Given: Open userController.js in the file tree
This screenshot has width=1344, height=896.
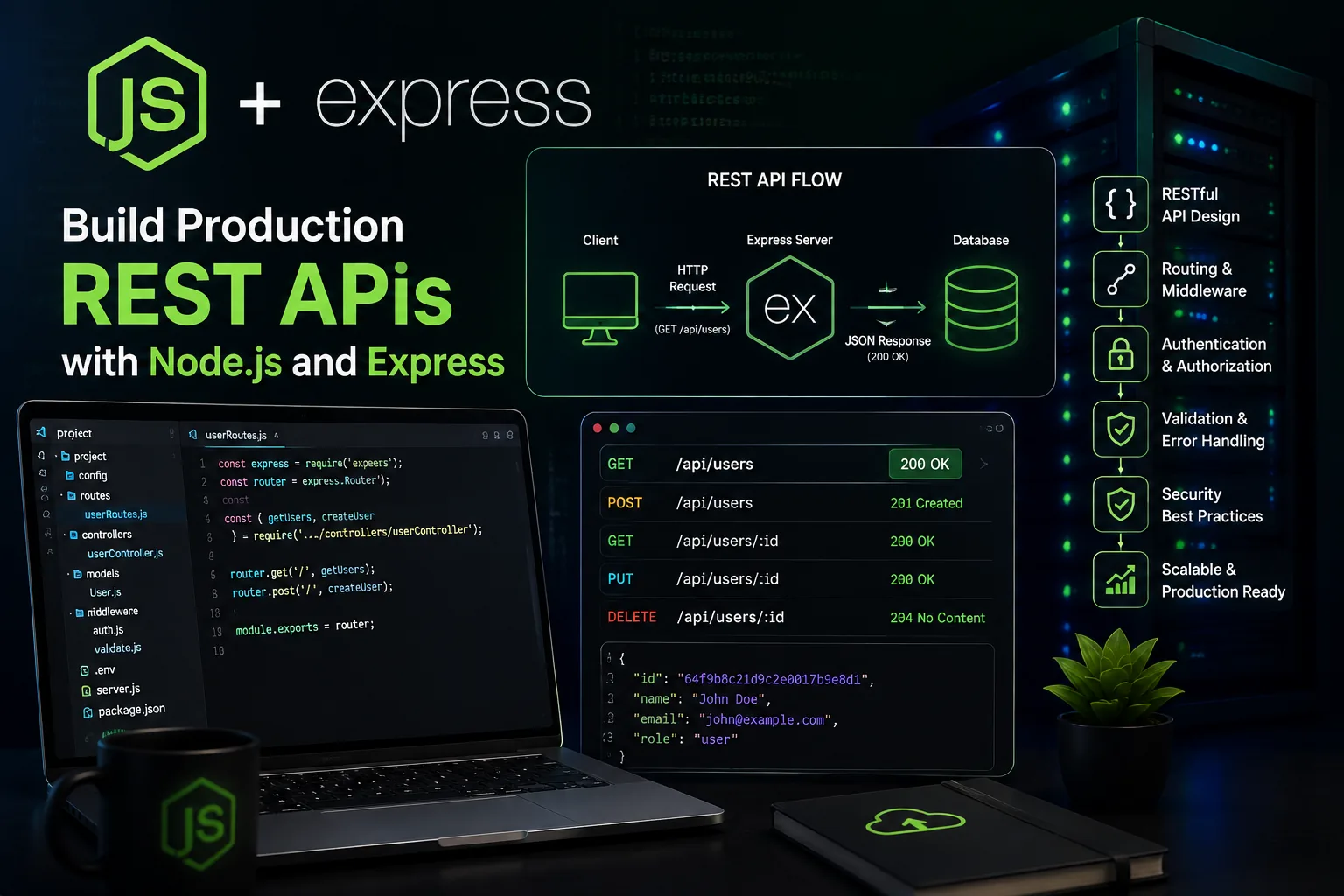Looking at the screenshot, I should 125,553.
